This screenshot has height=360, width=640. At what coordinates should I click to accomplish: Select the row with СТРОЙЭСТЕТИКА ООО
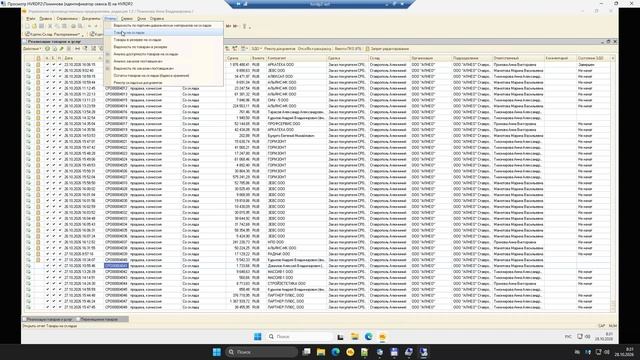[x=318, y=284]
